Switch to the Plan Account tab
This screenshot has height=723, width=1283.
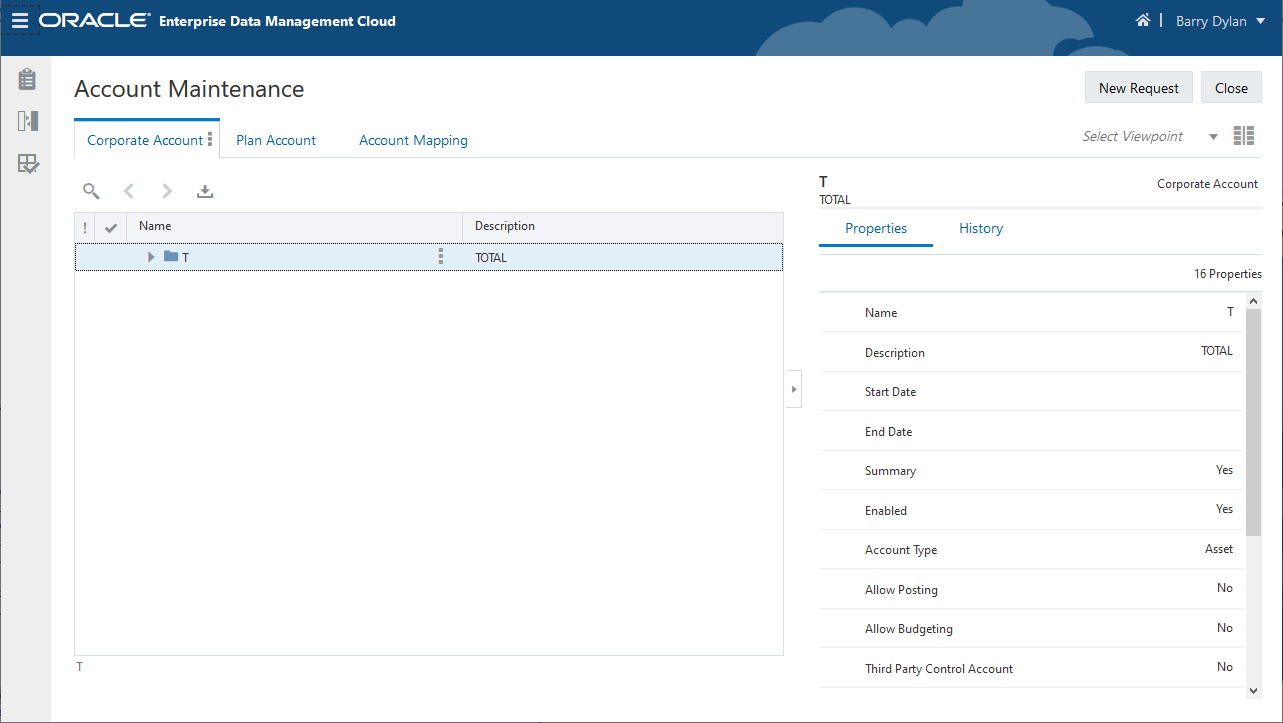276,140
